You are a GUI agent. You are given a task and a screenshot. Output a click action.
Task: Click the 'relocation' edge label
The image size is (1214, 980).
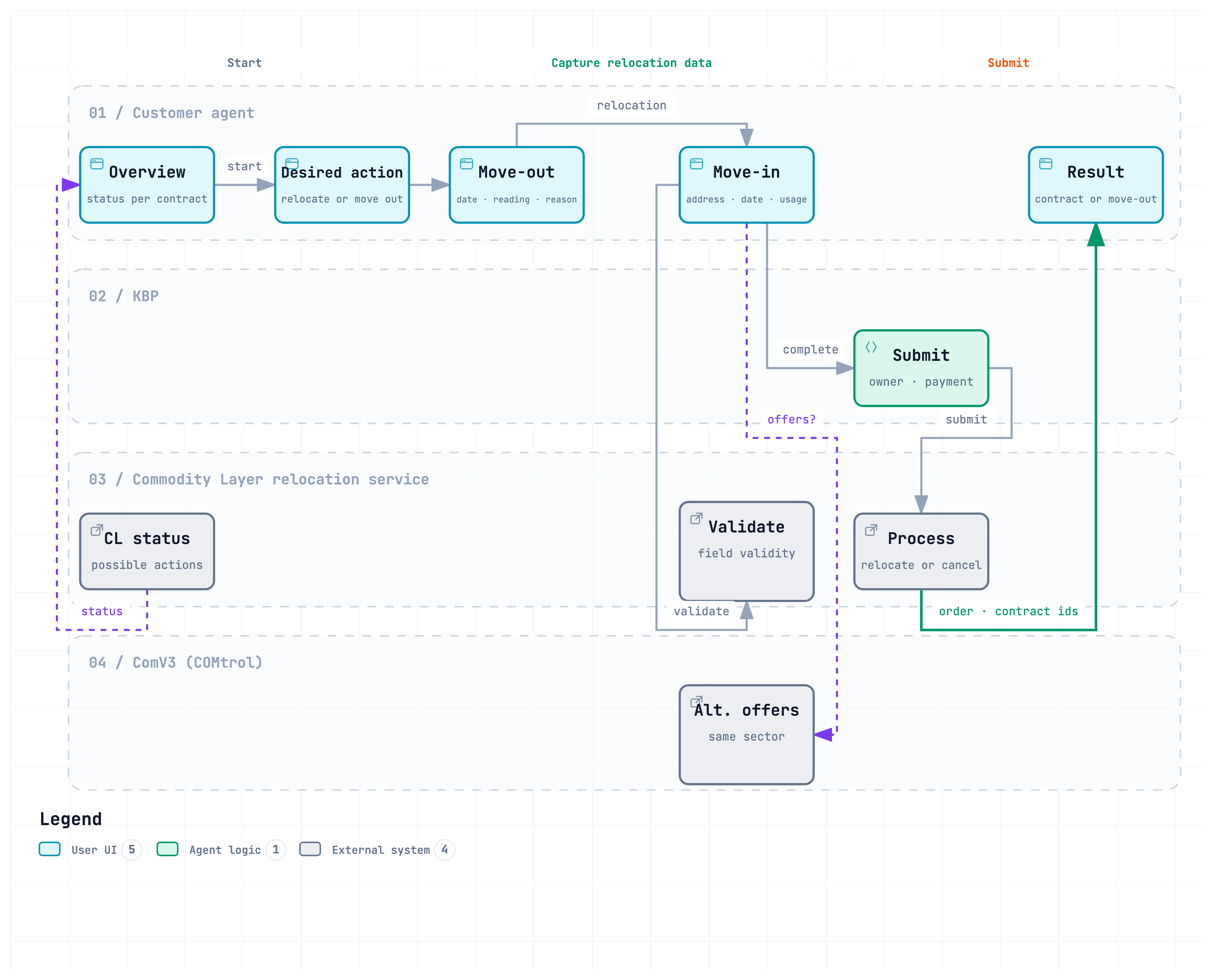click(x=631, y=106)
